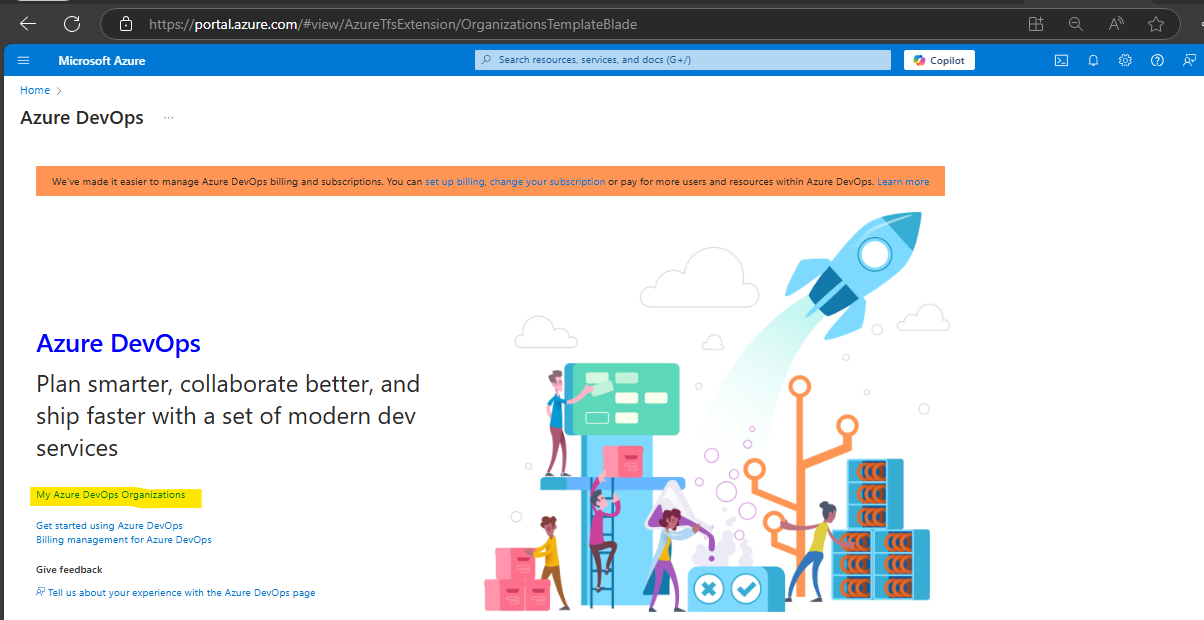Screen dimensions: 1204x620
Task: Add page to favorites with star icon
Action: tap(1156, 24)
